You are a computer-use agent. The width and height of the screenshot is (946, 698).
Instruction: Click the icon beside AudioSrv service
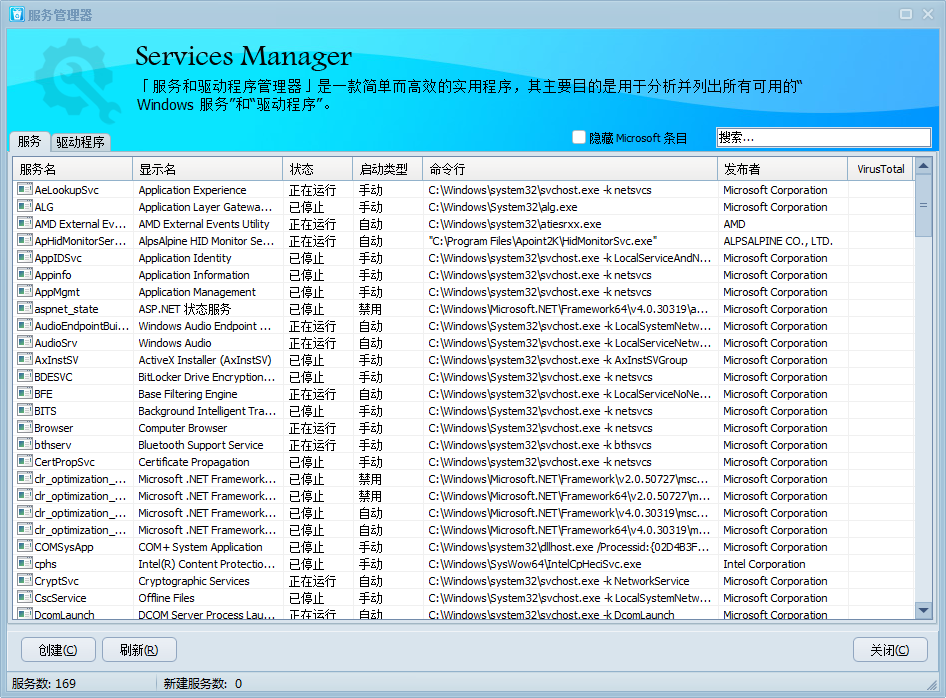(25, 343)
